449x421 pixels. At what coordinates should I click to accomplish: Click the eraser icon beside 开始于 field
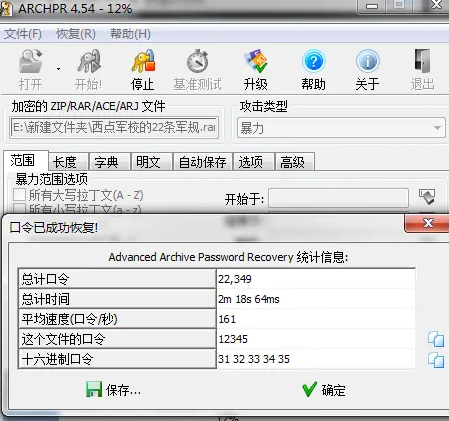[x=427, y=197]
